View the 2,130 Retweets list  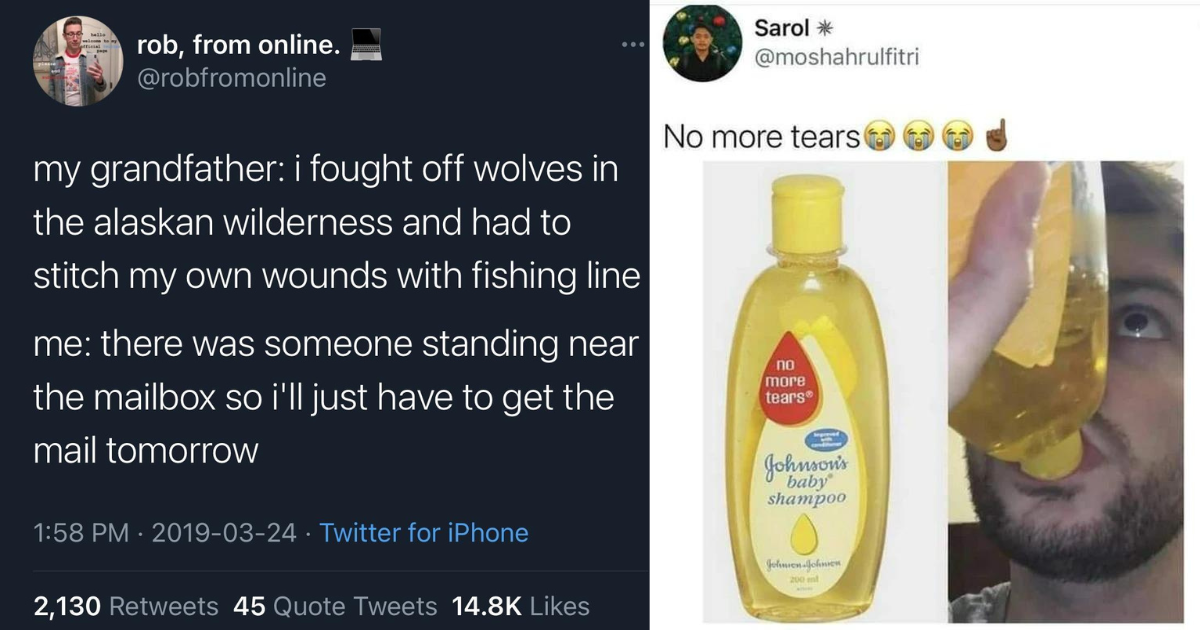pyautogui.click(x=126, y=606)
